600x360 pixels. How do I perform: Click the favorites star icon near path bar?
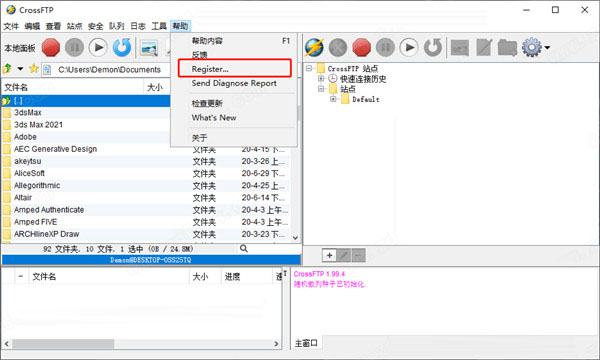[34, 69]
